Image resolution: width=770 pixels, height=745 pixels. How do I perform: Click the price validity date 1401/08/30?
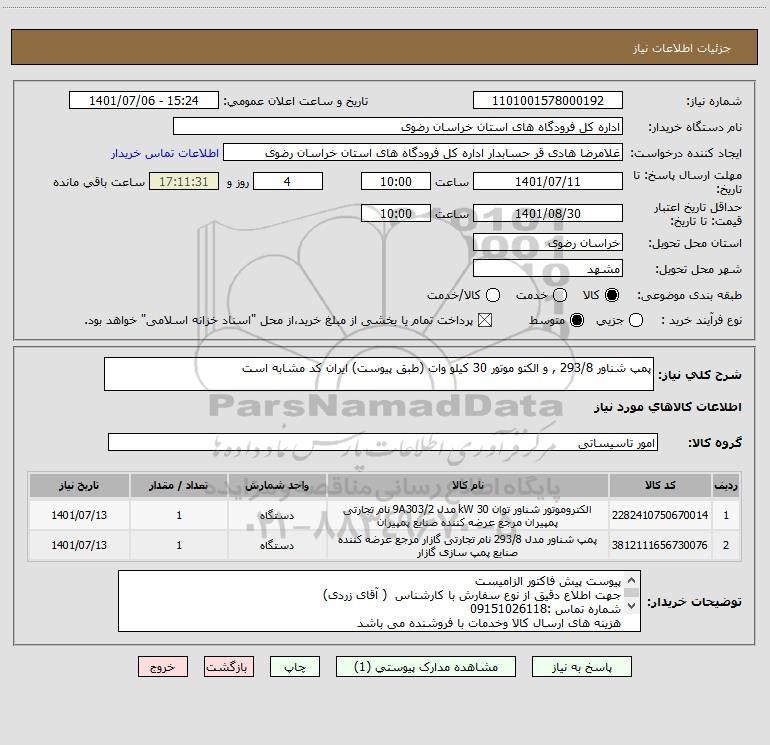(x=548, y=213)
